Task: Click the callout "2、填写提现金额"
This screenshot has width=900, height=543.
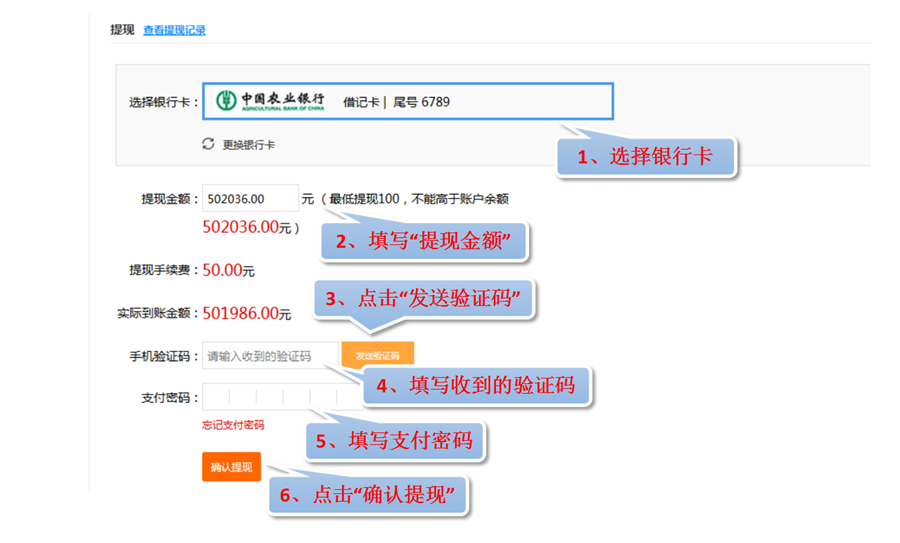Action: tap(423, 242)
